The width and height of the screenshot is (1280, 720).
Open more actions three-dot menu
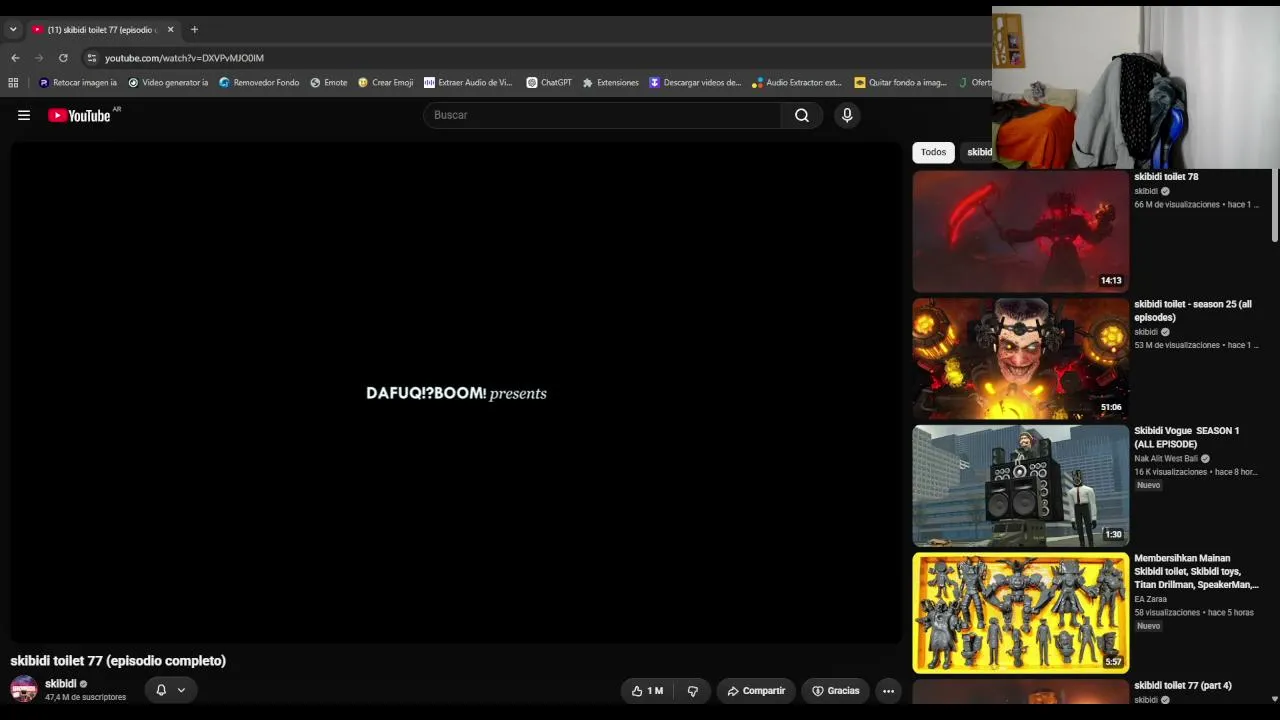click(x=888, y=691)
